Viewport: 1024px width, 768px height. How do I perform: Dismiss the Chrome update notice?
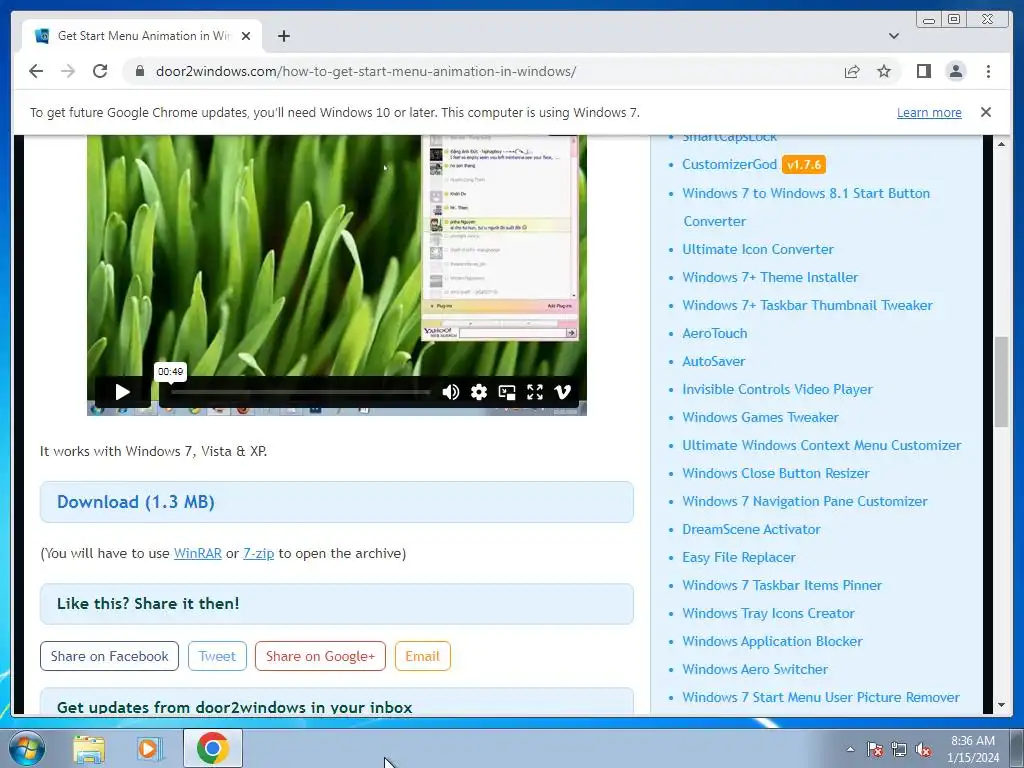click(985, 112)
